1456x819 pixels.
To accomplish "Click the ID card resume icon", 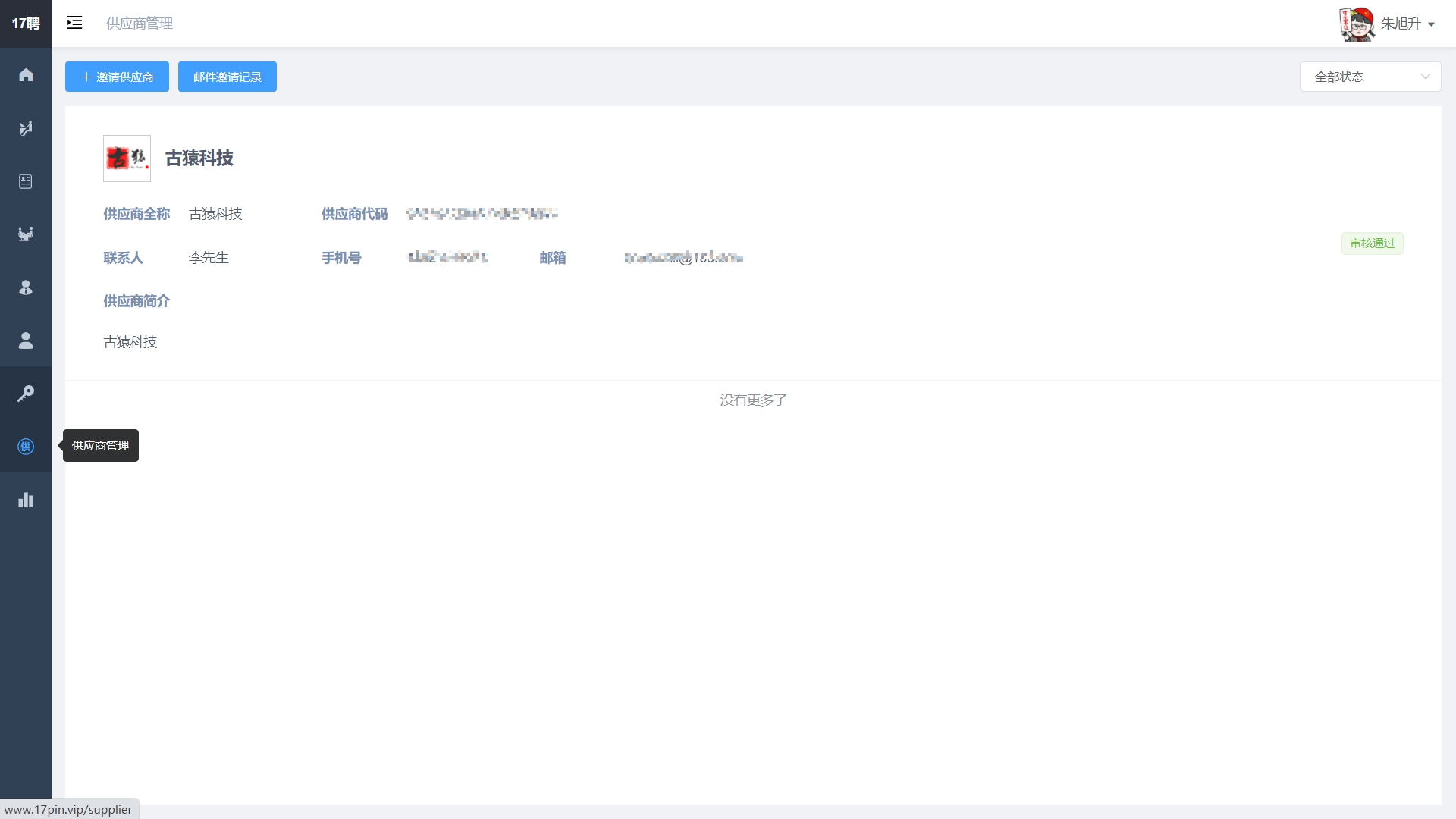I will pos(26,181).
